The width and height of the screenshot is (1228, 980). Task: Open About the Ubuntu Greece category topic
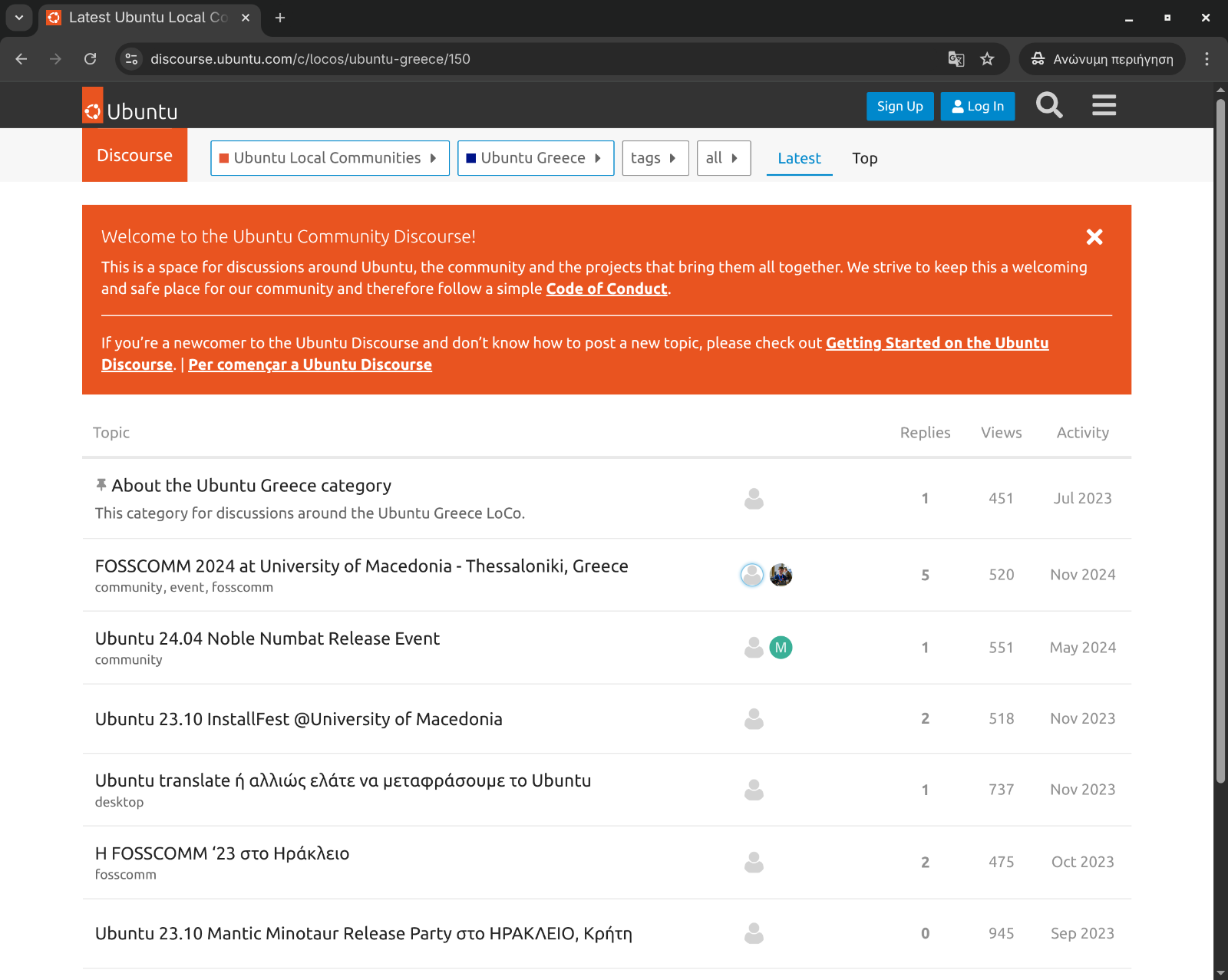click(252, 486)
